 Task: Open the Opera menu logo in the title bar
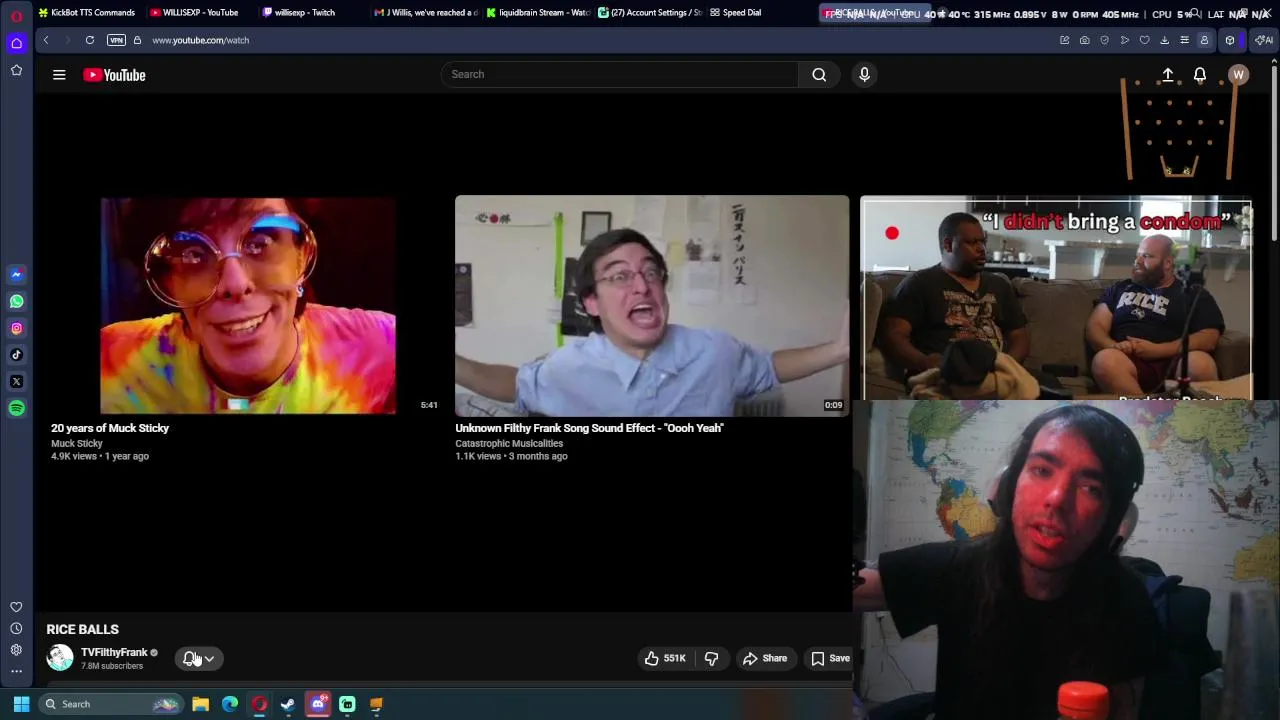(16, 16)
